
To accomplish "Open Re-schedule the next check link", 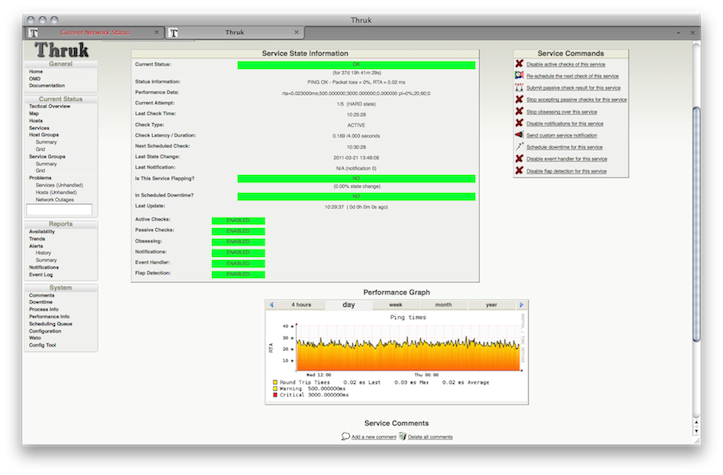I will click(572, 76).
